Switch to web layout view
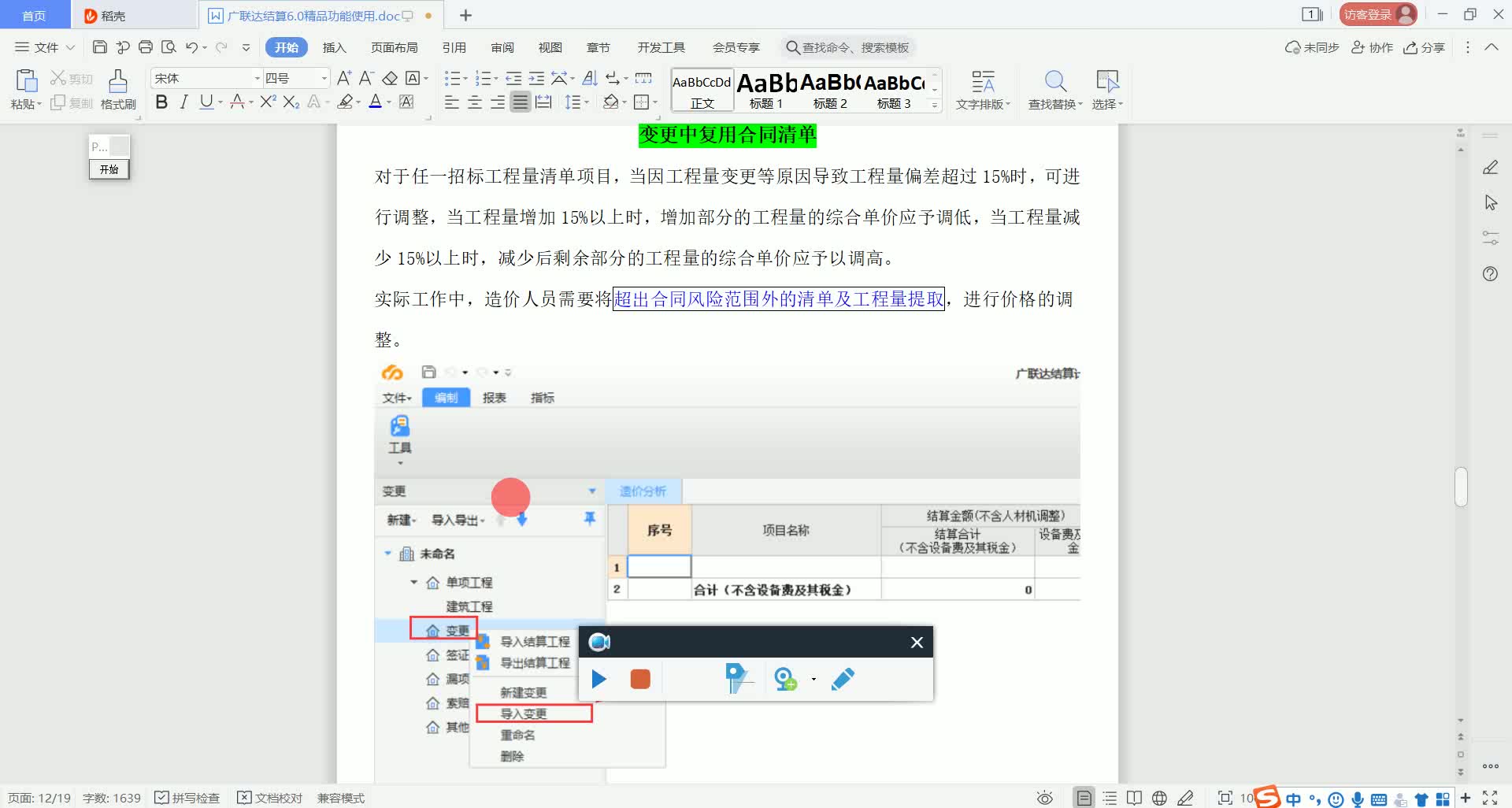The image size is (1512, 808). tap(1159, 798)
